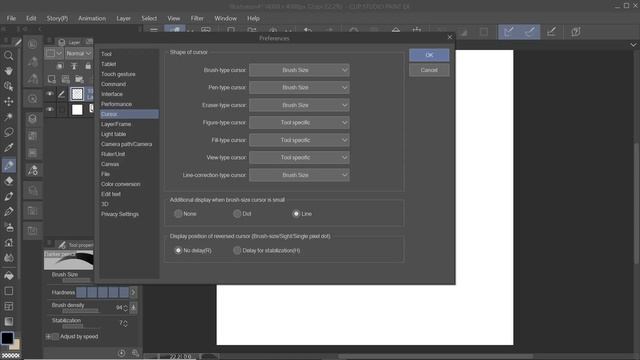Click the brush density dynamics button
Viewport: 640px width, 360px height.
133,307
